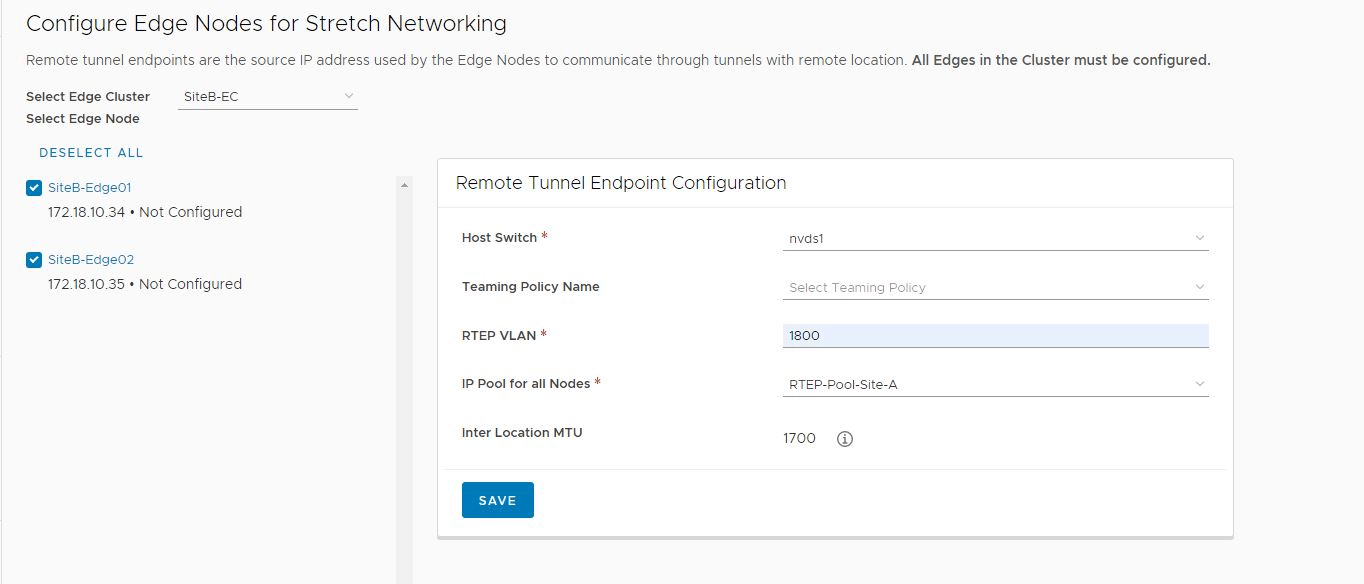Click the chevron arrow on IP Pool field
The width and height of the screenshot is (1364, 584).
click(1200, 384)
